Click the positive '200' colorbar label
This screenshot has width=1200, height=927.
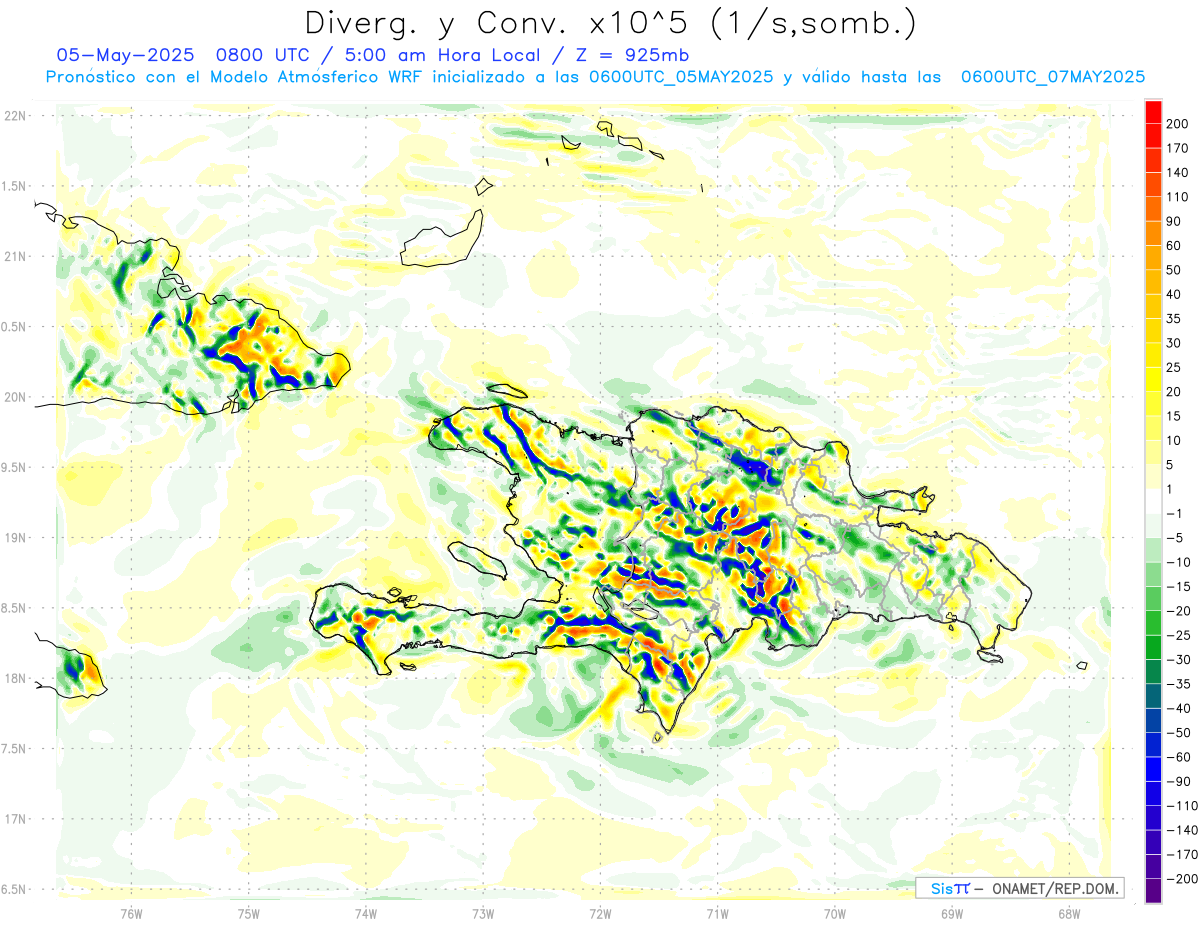(1178, 124)
